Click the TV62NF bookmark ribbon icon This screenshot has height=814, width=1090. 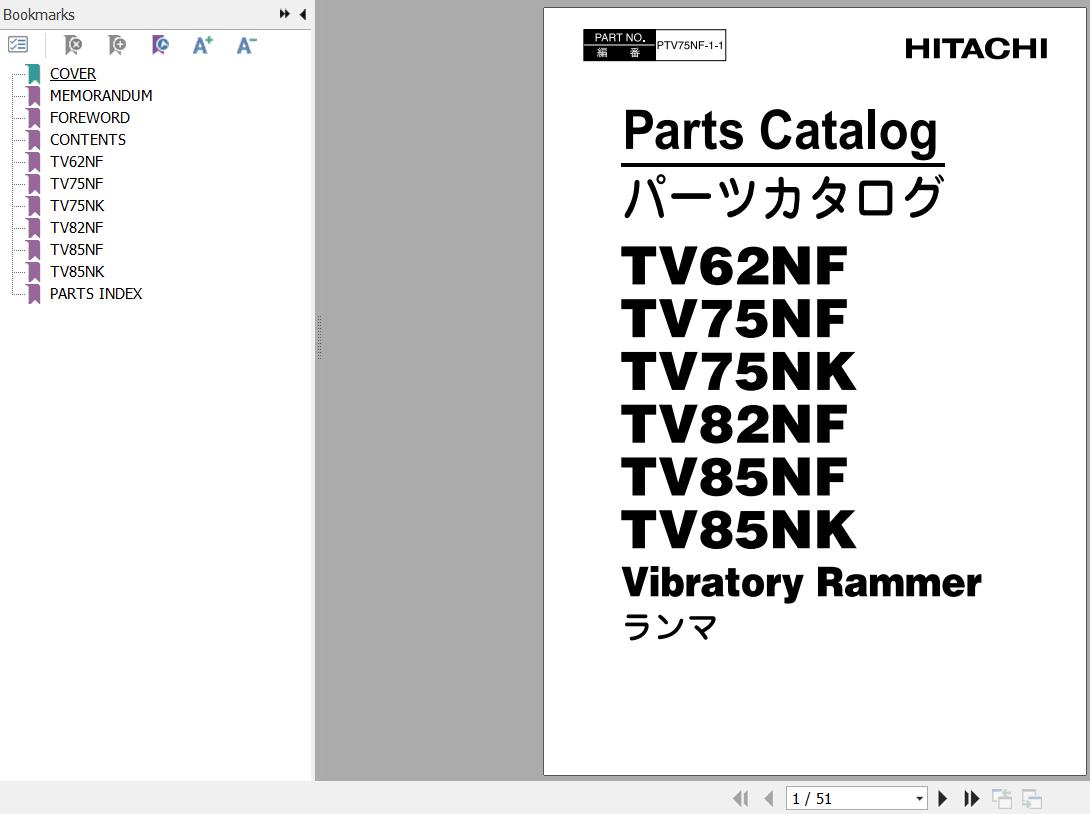tap(34, 162)
